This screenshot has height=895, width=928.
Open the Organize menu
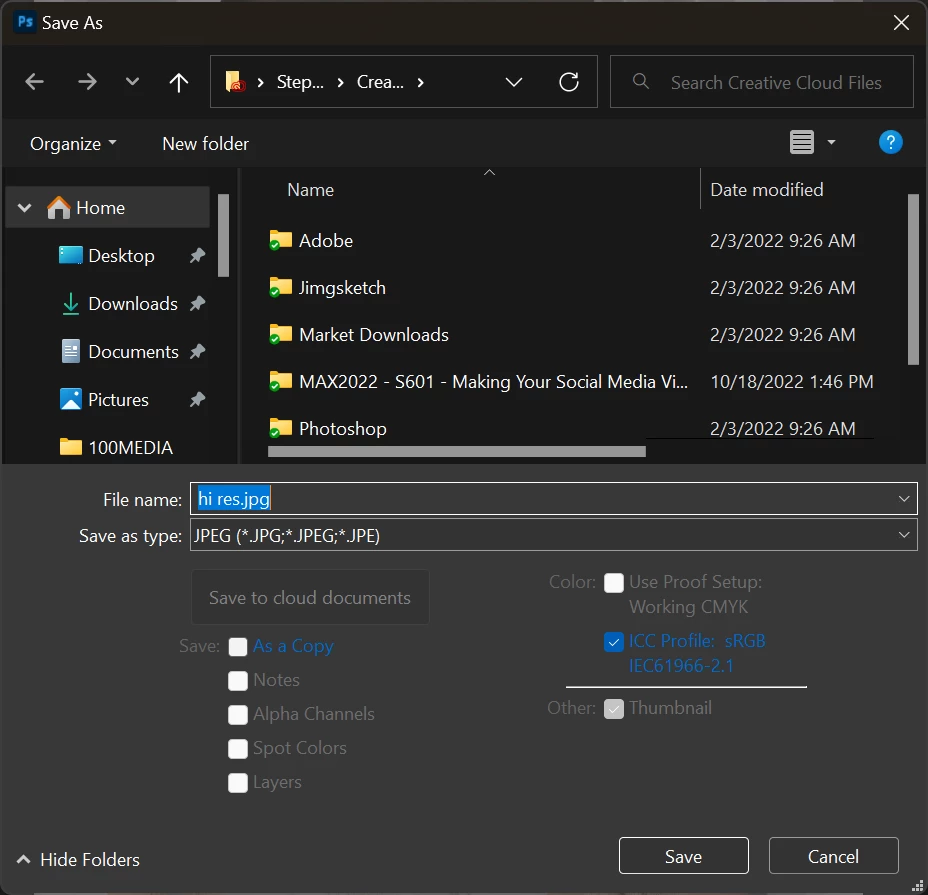click(x=73, y=144)
